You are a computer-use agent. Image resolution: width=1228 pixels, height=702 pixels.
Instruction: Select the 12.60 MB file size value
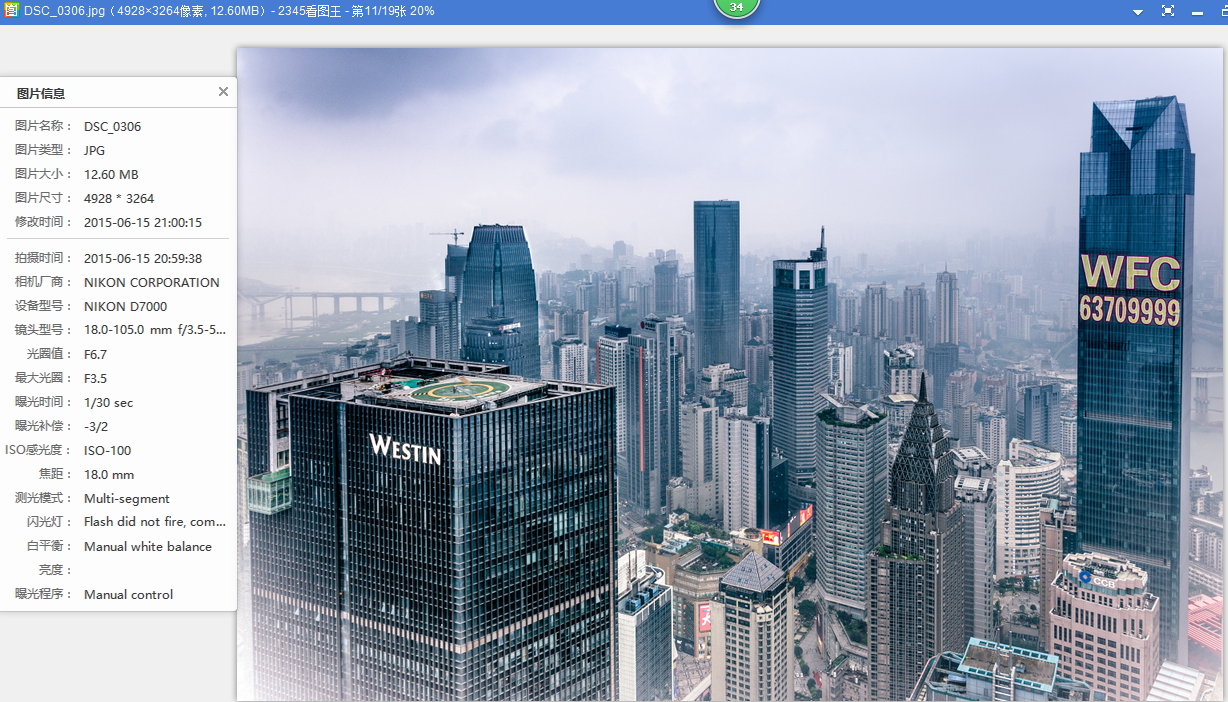coord(111,174)
